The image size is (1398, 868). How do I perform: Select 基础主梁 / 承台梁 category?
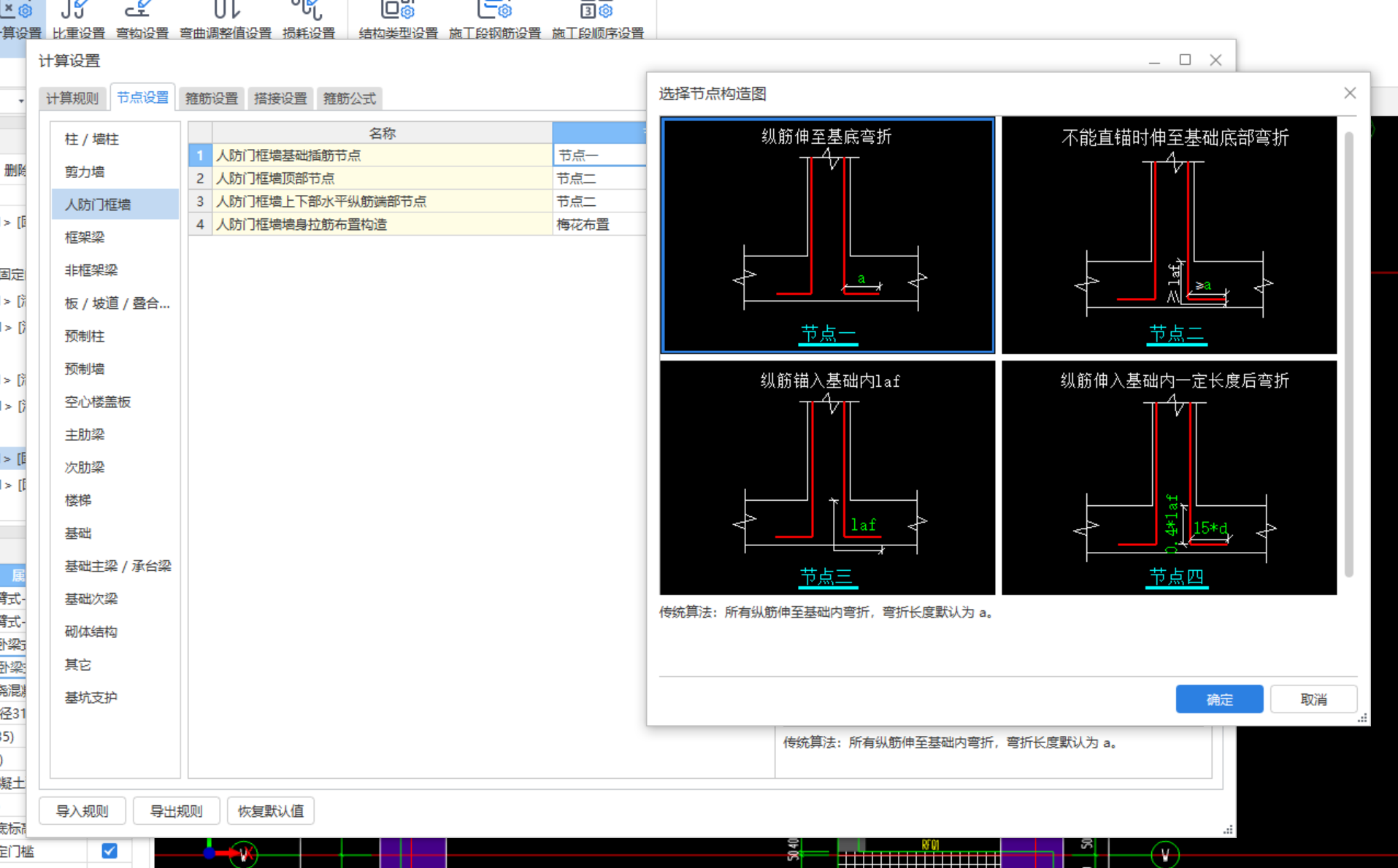point(115,566)
